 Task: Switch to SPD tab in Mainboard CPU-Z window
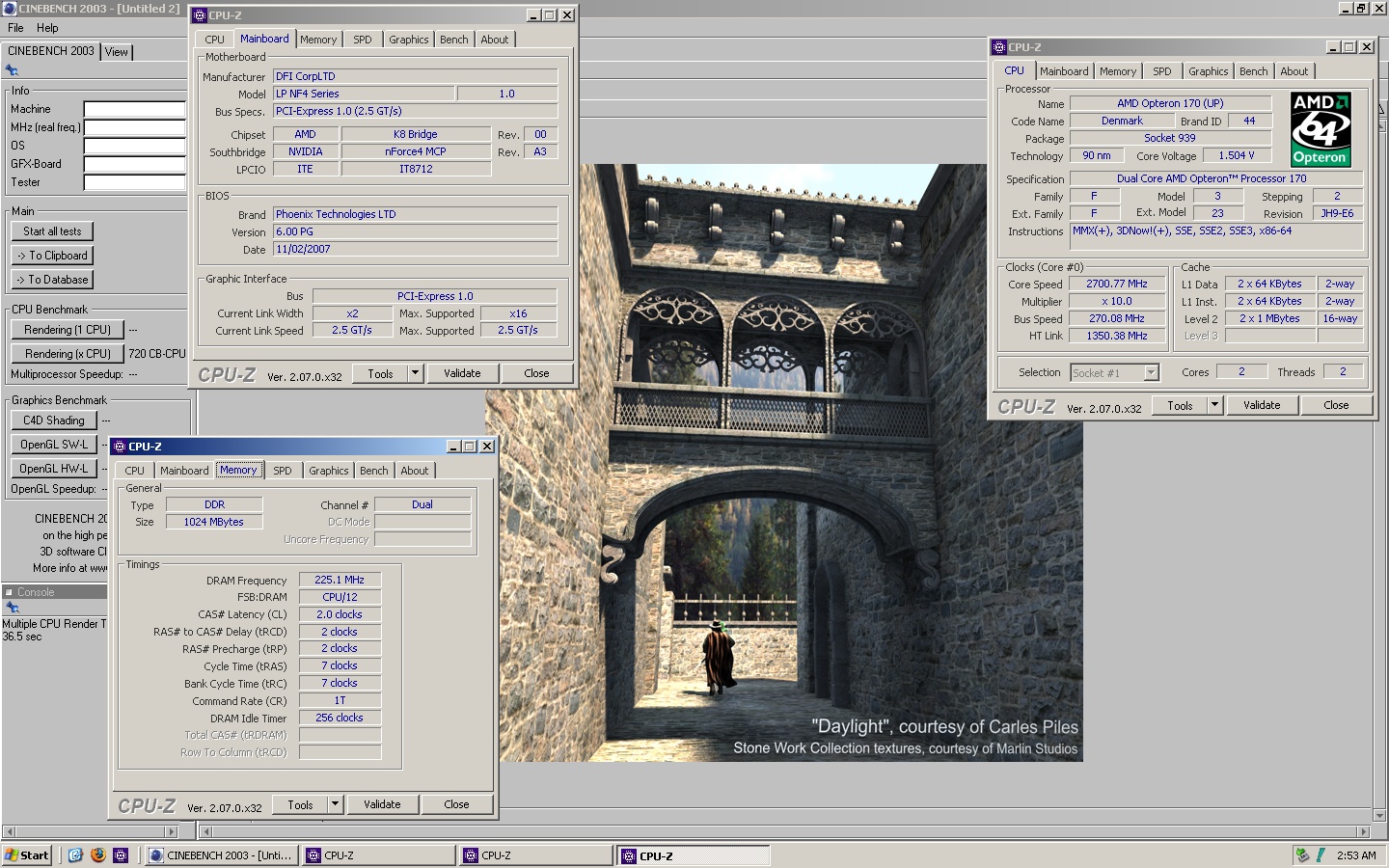tap(363, 40)
